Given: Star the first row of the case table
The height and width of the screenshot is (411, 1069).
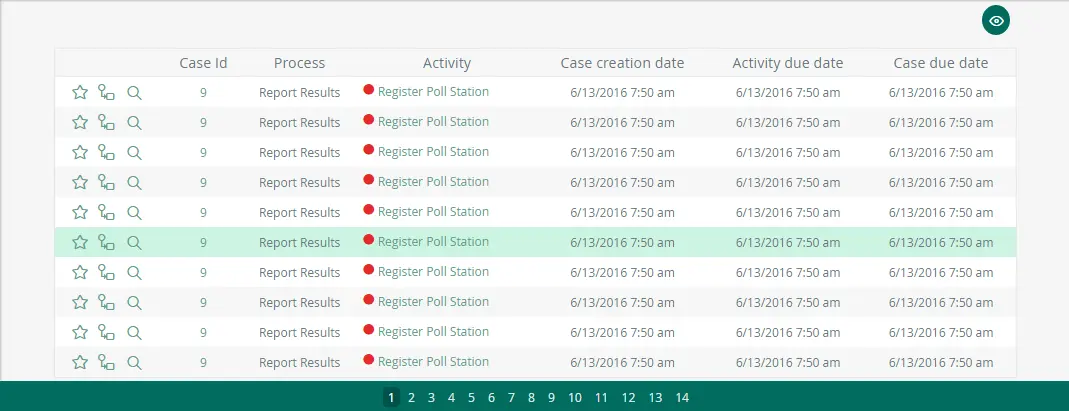Looking at the screenshot, I should point(80,92).
